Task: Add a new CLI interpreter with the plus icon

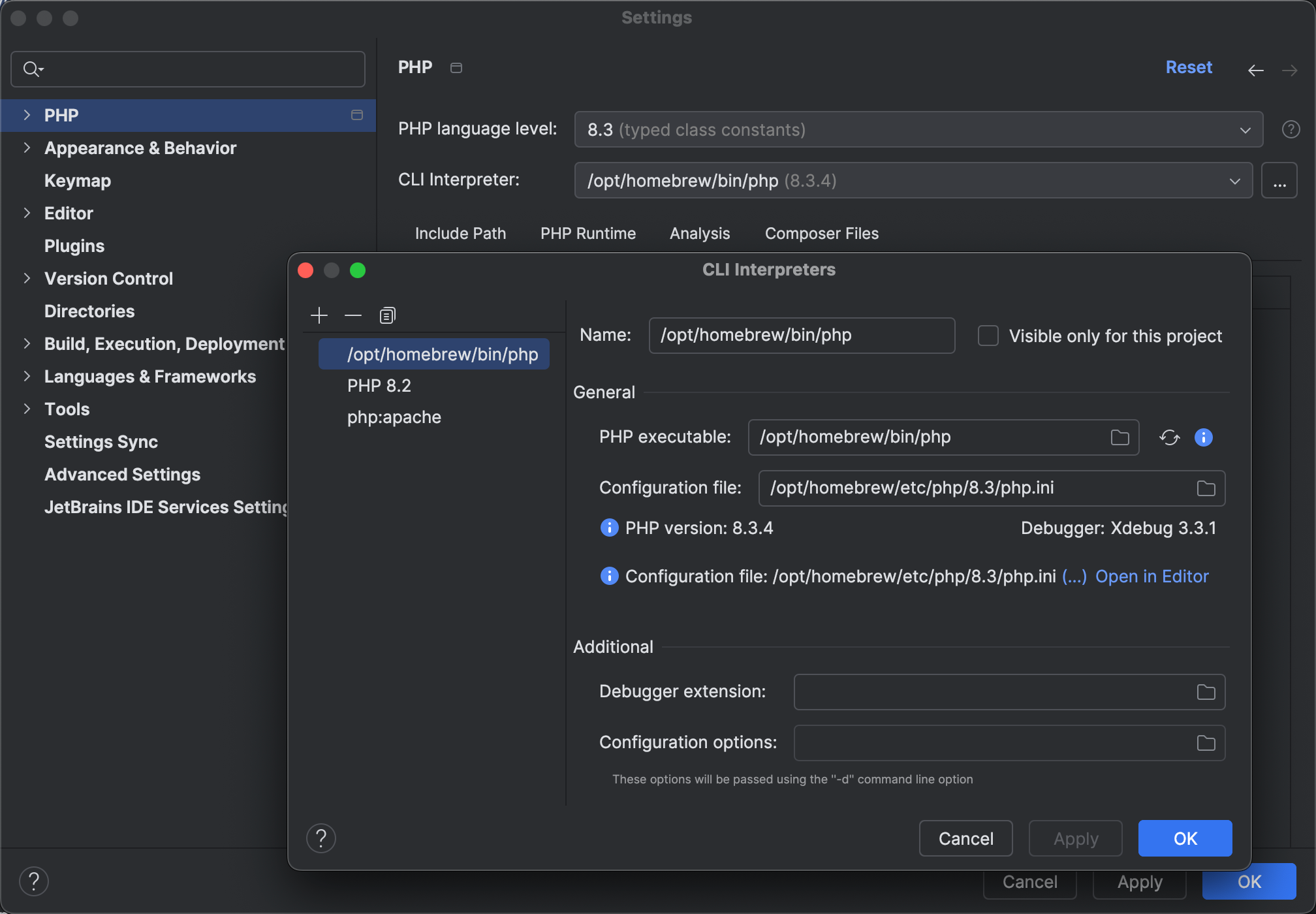Action: pyautogui.click(x=319, y=315)
